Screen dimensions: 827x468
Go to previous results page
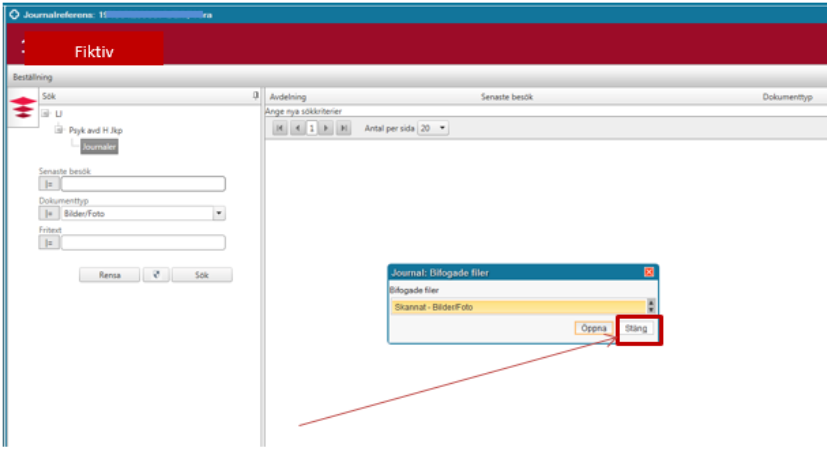coord(297,129)
